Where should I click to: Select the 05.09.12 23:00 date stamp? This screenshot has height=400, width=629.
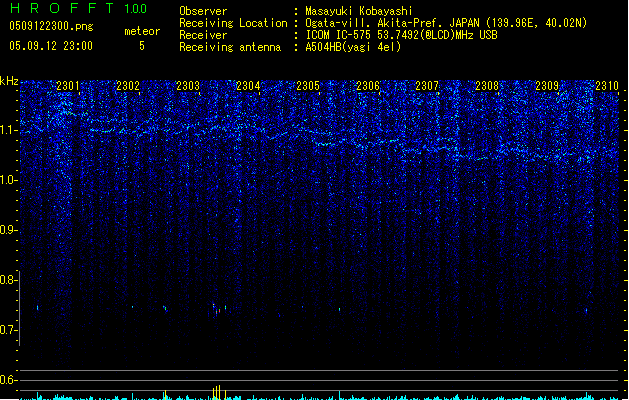coord(50,46)
